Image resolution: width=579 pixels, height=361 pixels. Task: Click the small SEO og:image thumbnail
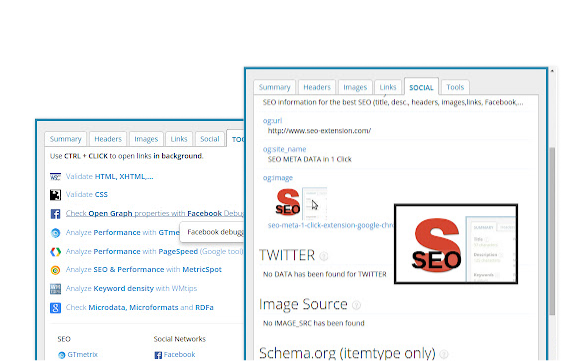click(301, 203)
